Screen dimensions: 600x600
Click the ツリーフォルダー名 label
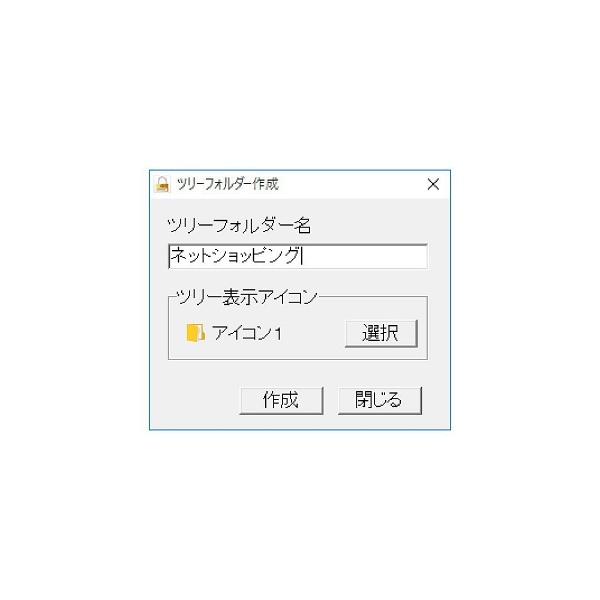pos(239,226)
